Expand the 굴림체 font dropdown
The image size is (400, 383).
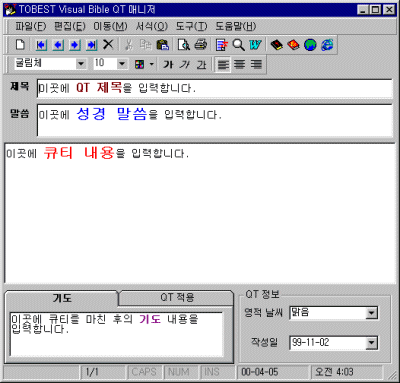coord(81,64)
